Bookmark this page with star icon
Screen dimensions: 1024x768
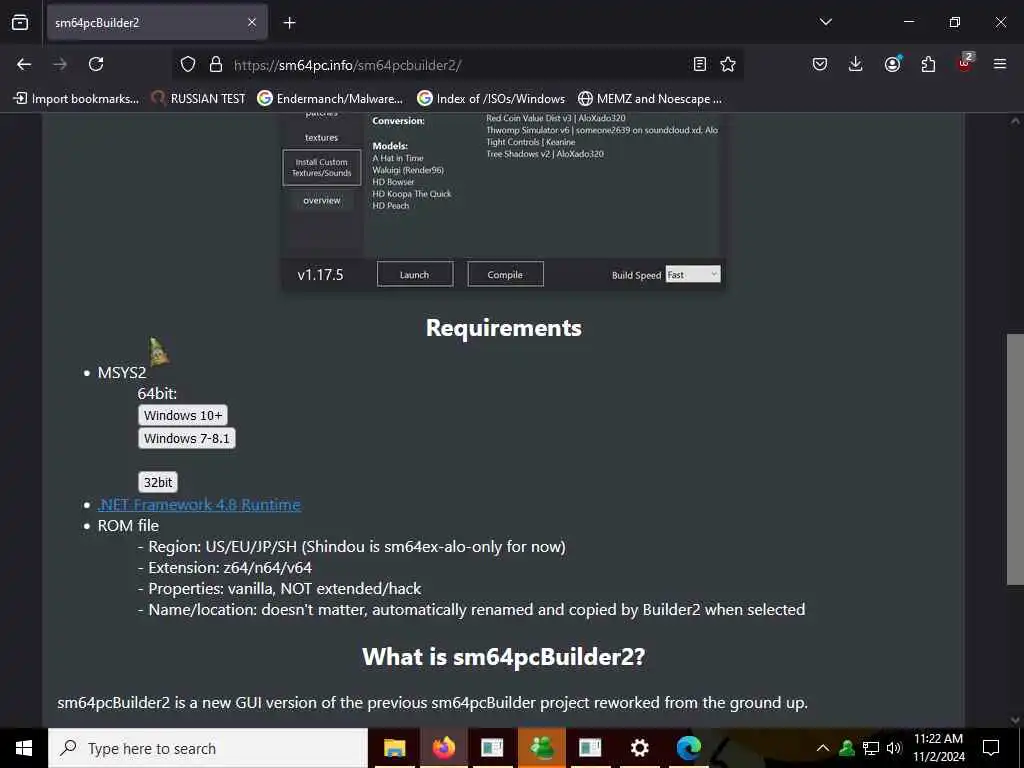pos(728,64)
